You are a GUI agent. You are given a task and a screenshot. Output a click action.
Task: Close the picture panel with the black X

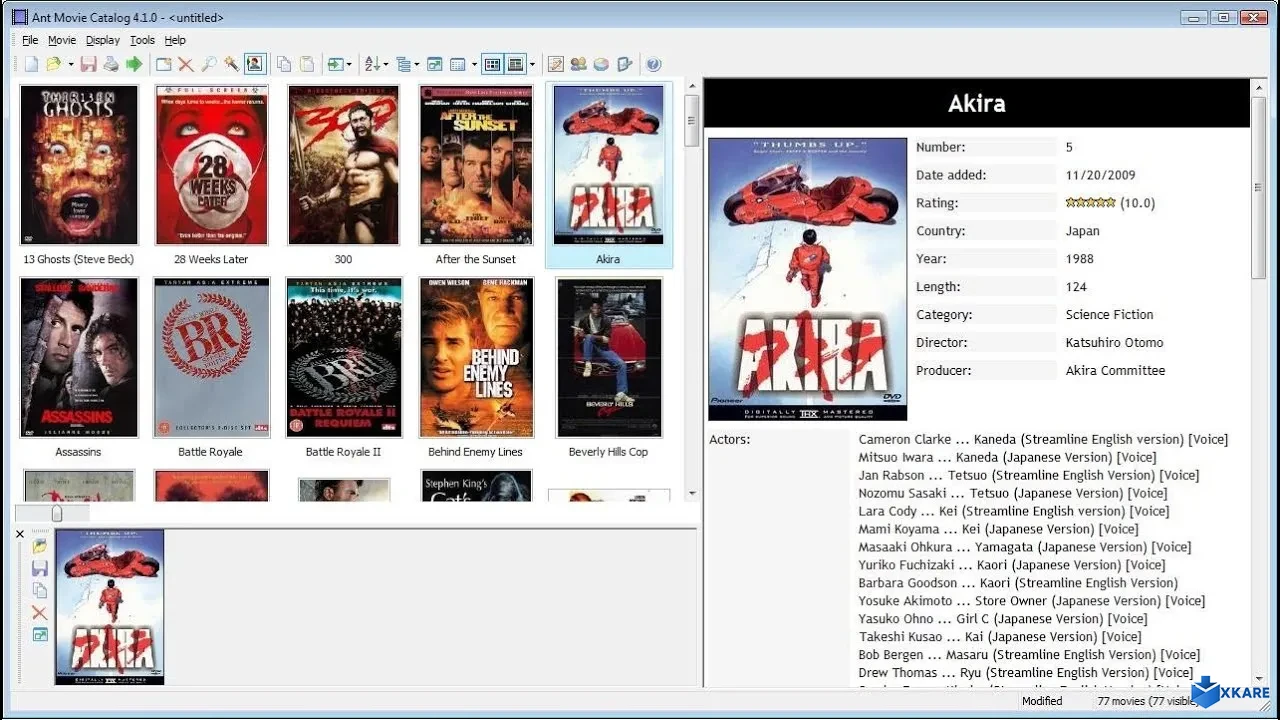[x=20, y=534]
